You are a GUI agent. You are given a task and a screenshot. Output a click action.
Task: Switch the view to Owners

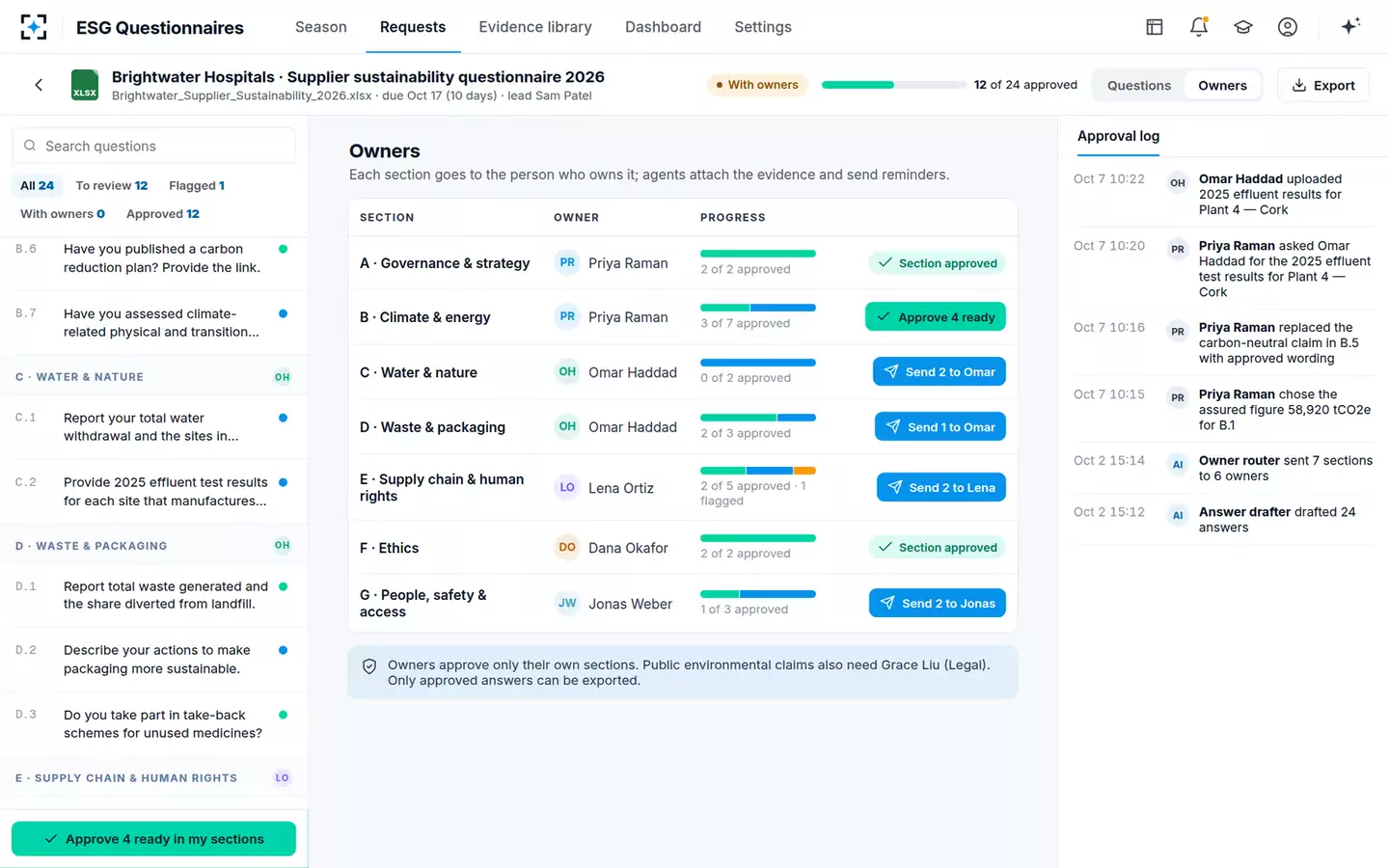pyautogui.click(x=1222, y=85)
